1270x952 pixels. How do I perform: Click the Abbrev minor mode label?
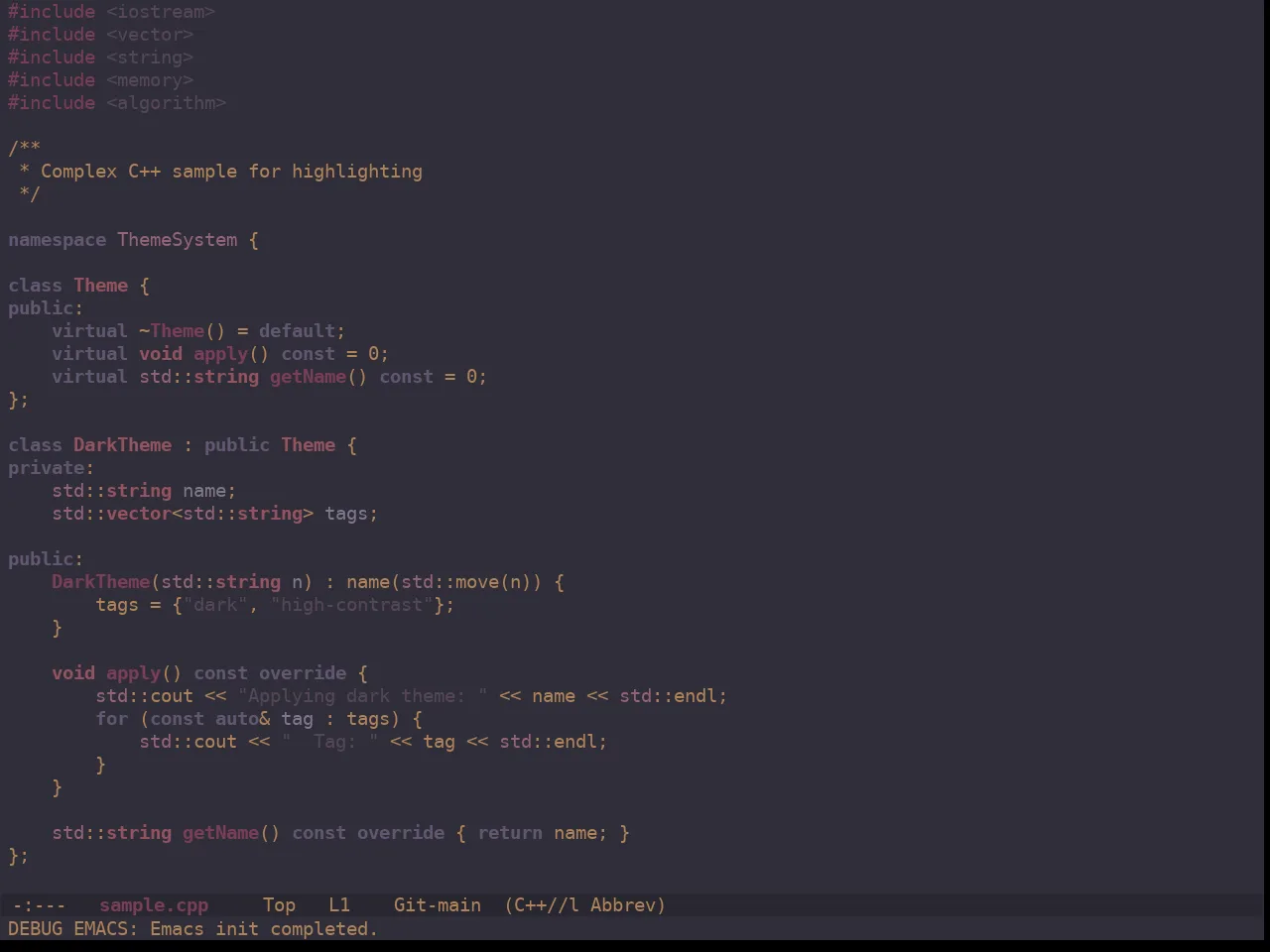click(x=628, y=905)
